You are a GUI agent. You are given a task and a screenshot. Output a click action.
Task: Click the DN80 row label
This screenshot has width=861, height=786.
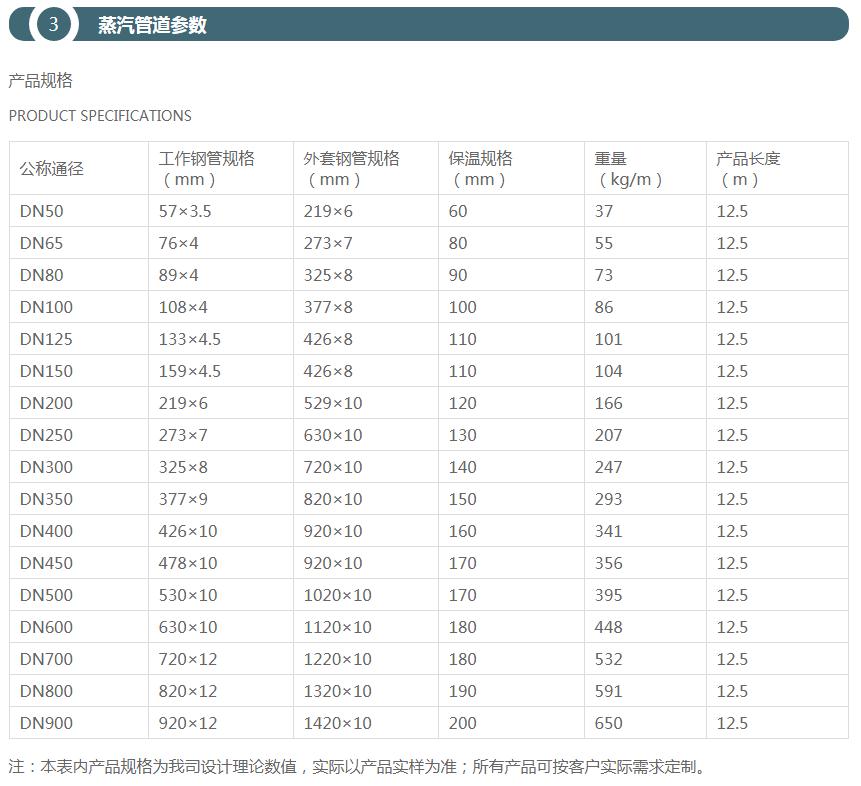pos(42,275)
